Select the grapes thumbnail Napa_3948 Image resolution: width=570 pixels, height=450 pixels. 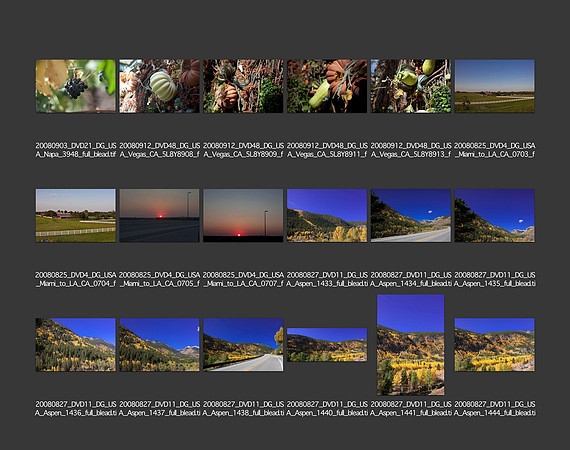point(76,86)
